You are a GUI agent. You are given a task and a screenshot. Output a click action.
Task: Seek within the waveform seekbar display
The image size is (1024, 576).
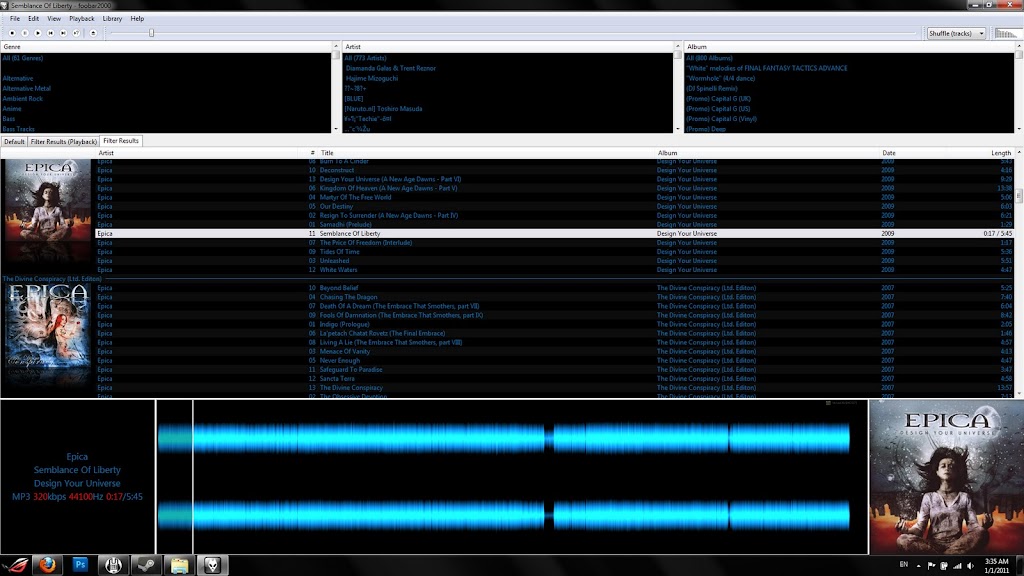pos(512,477)
